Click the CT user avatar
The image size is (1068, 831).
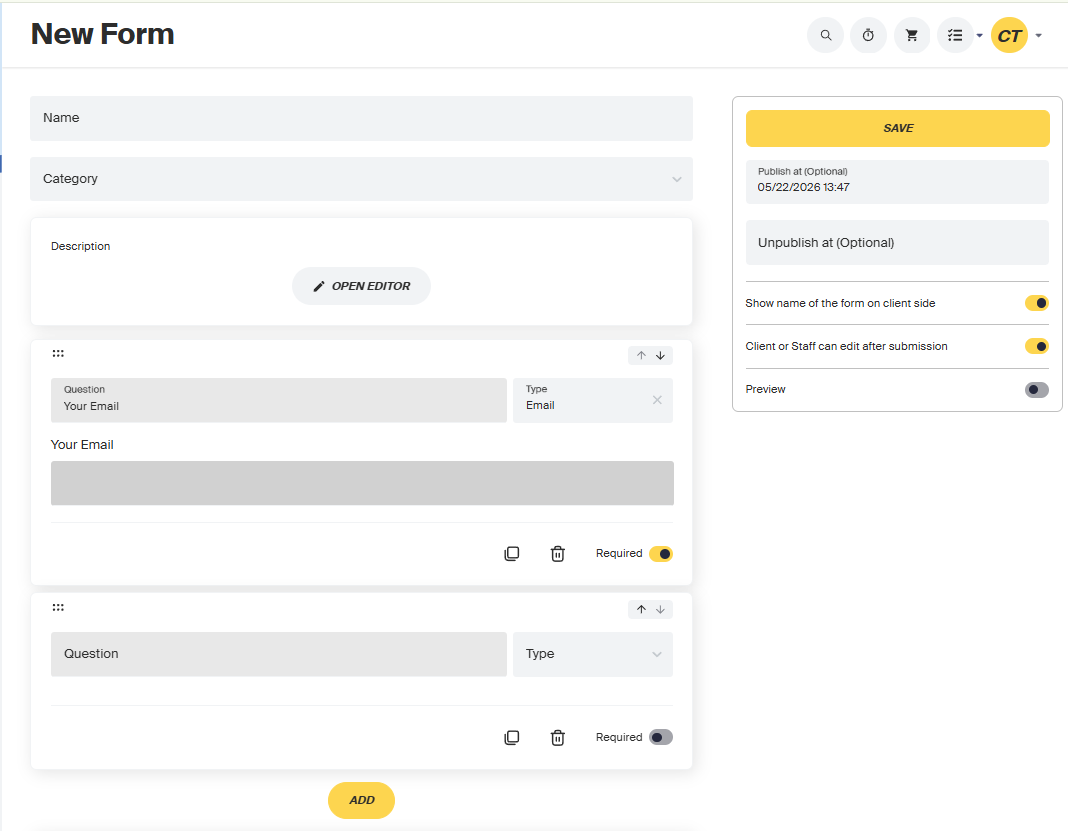tap(1009, 35)
